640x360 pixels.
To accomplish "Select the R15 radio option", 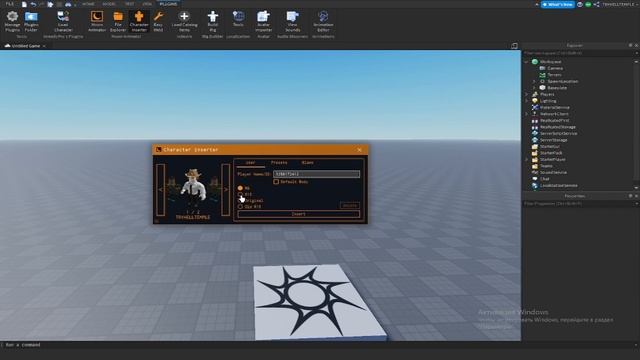I will point(240,194).
